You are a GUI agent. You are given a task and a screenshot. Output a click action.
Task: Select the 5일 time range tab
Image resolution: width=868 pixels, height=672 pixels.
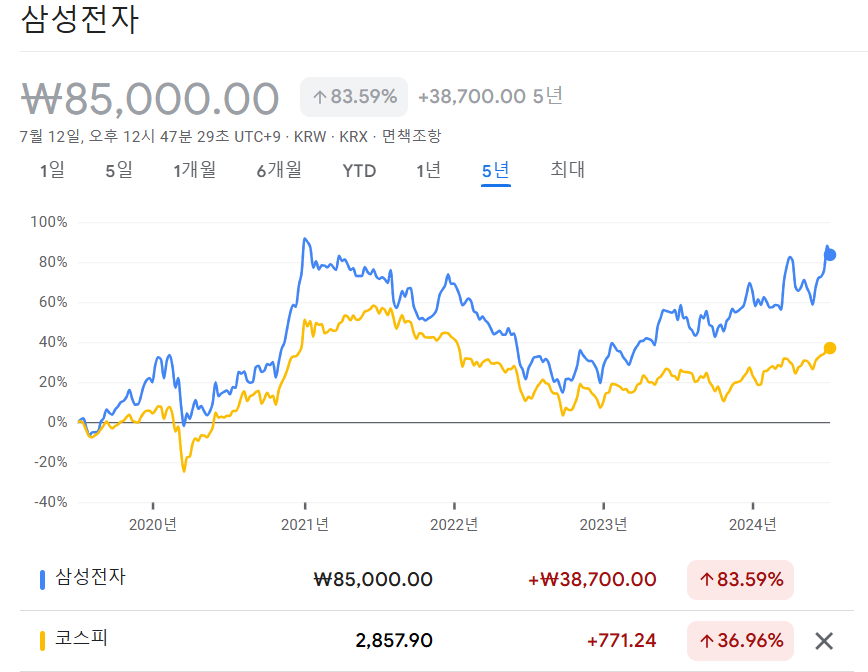119,170
